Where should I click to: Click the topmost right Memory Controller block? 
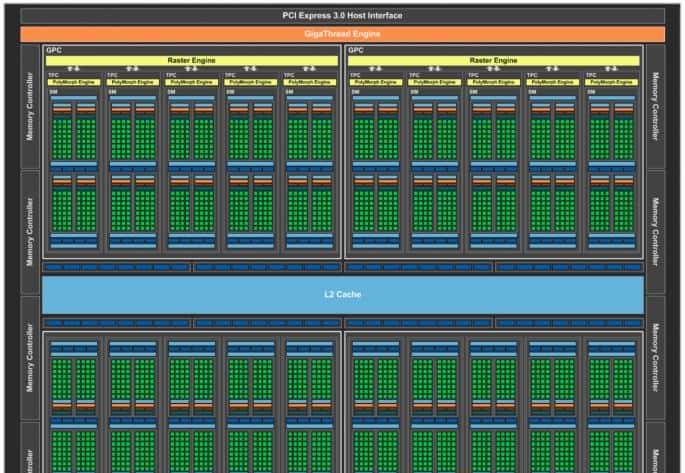tap(655, 106)
